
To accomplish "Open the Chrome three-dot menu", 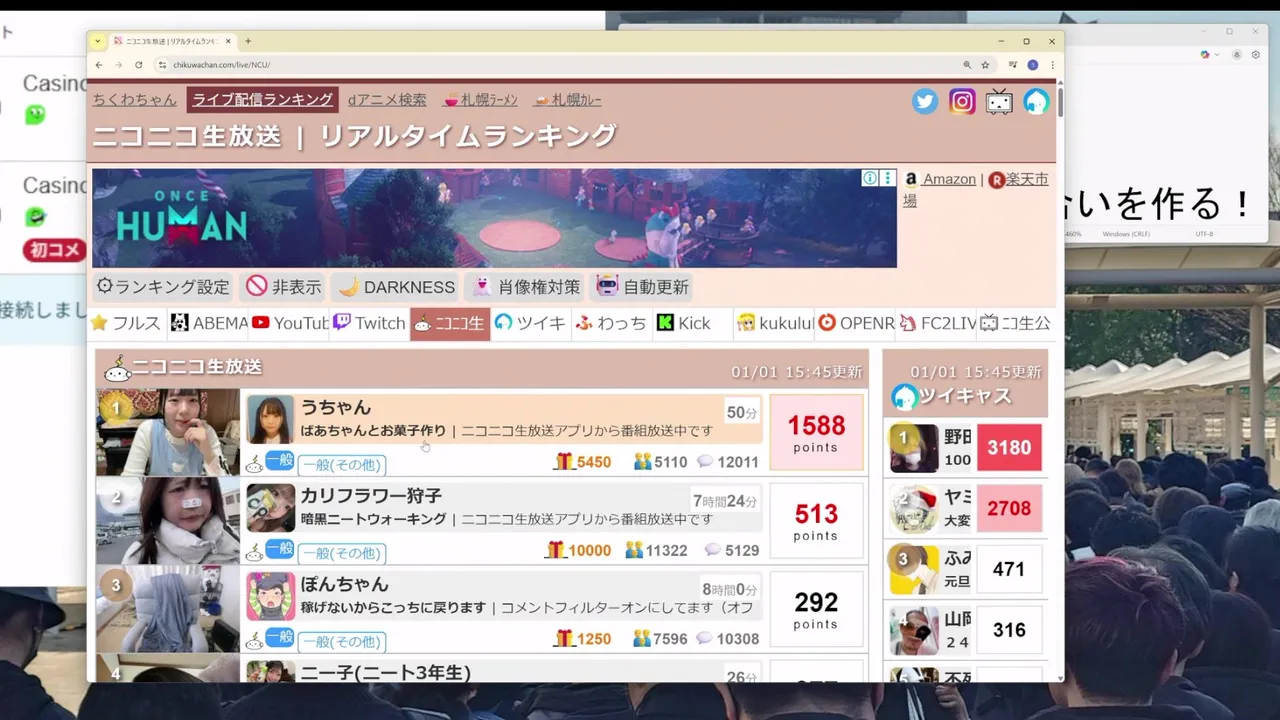I will pos(1052,65).
